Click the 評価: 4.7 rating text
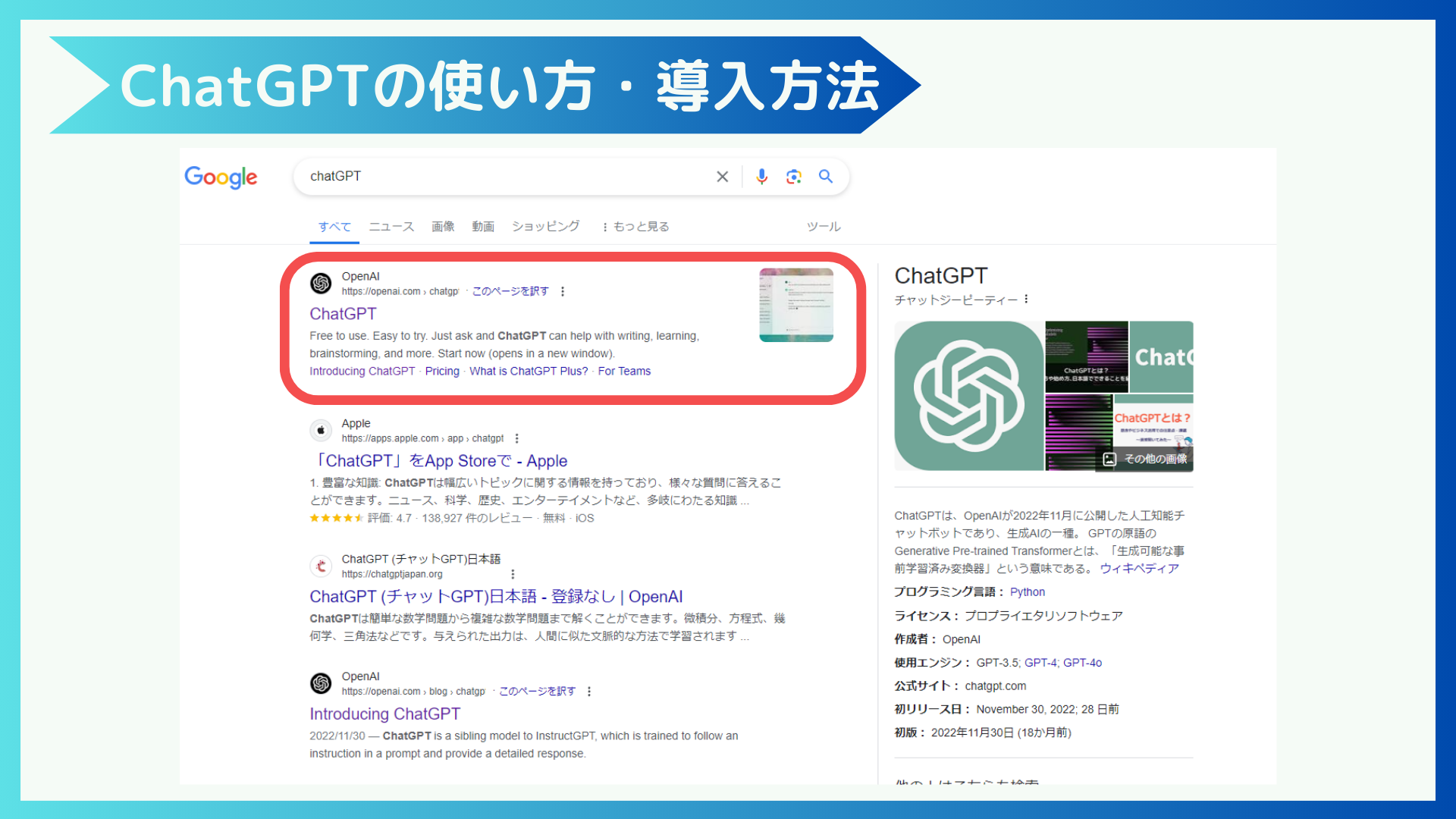This screenshot has width=1456, height=819. pos(390,519)
